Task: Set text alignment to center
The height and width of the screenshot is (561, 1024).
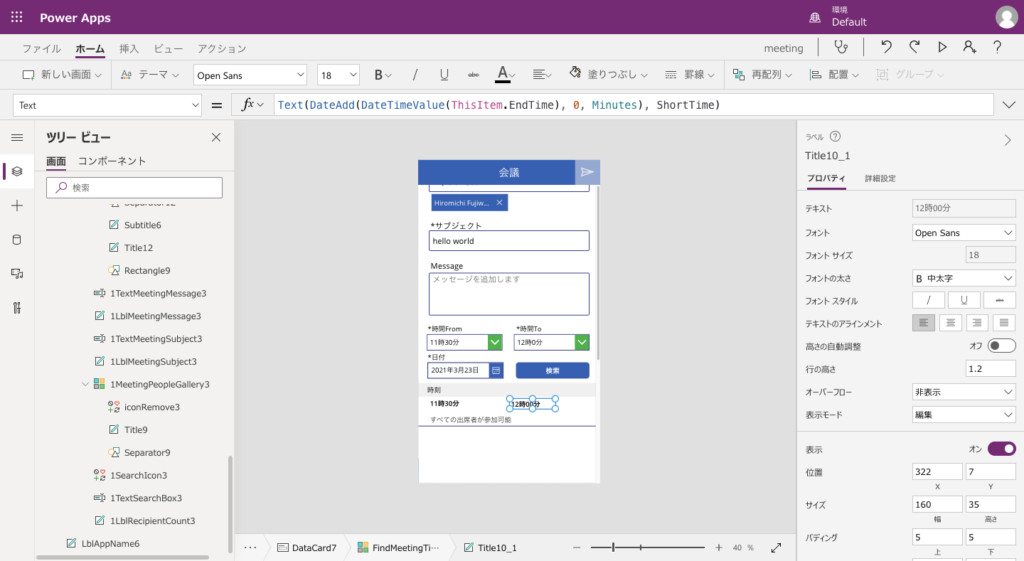Action: click(x=950, y=323)
